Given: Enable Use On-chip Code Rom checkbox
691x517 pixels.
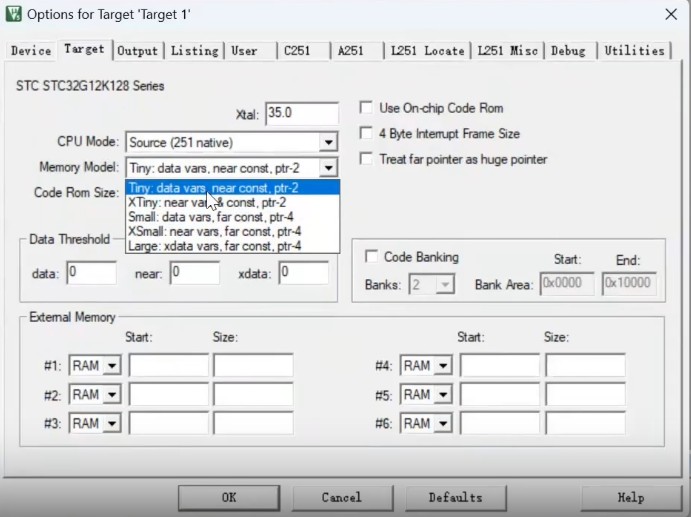Looking at the screenshot, I should click(366, 108).
